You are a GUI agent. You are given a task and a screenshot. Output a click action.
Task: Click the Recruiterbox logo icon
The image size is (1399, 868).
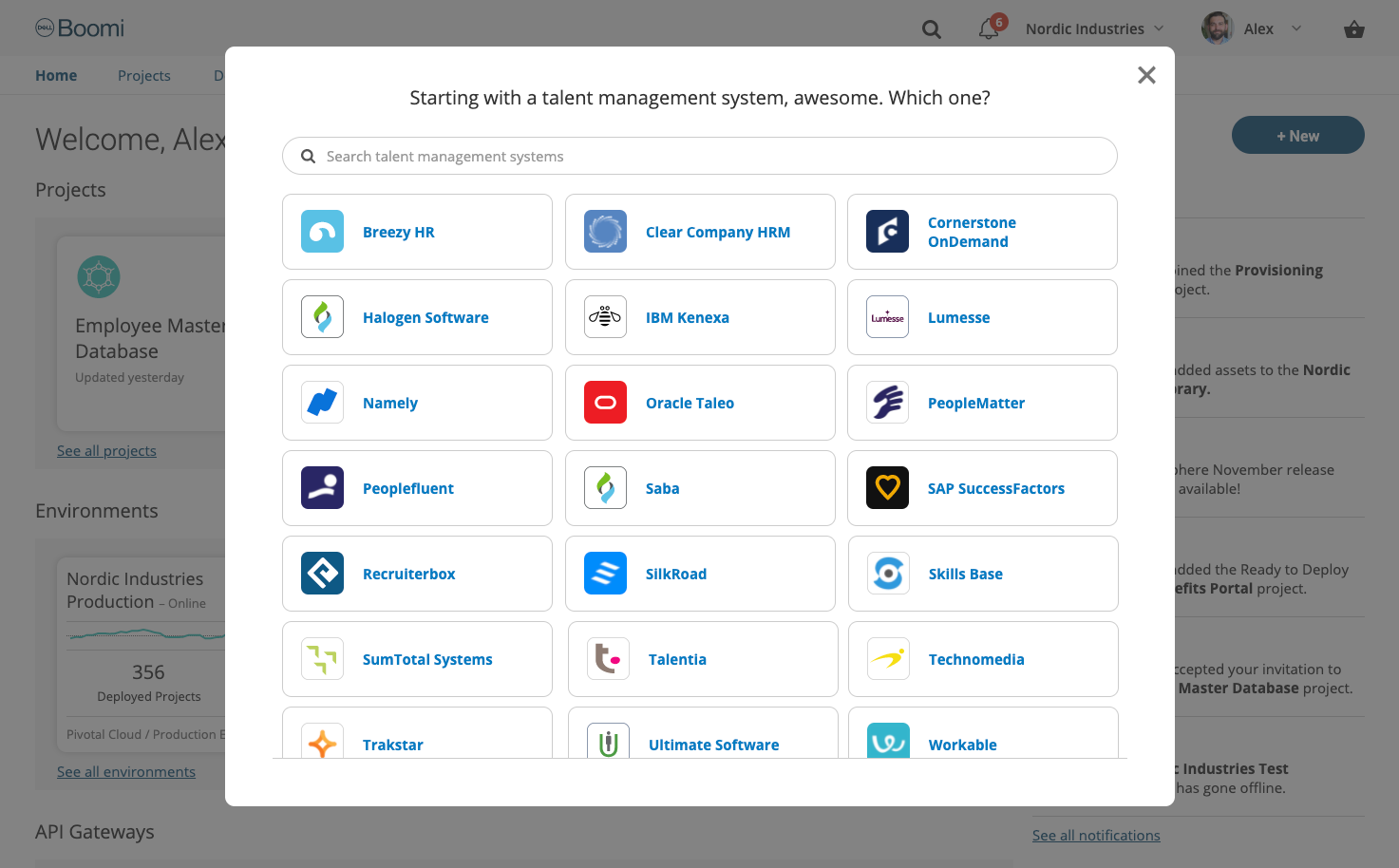[322, 574]
